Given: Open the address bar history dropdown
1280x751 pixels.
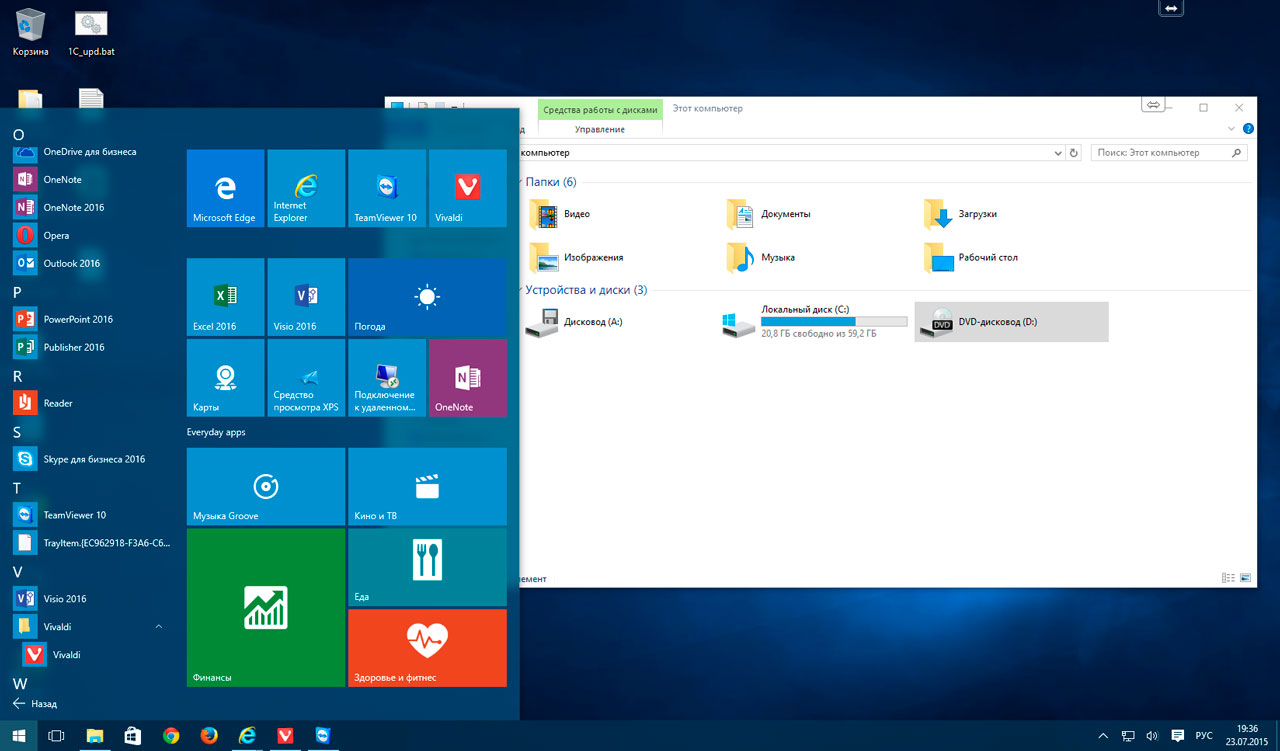Looking at the screenshot, I should click(1058, 153).
